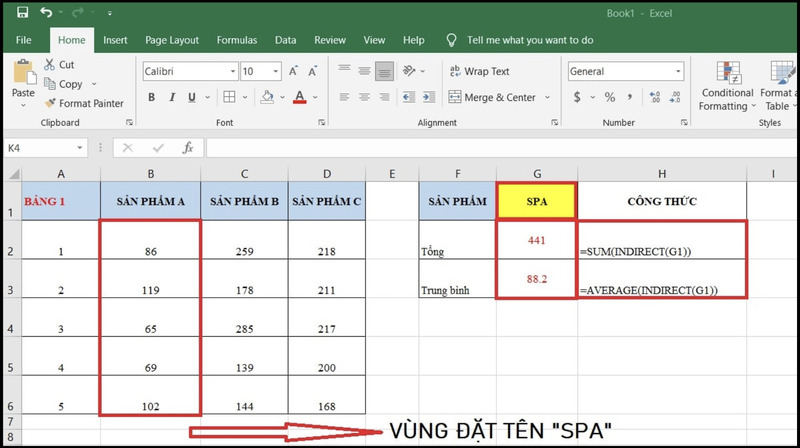Click the formula bar input area
This screenshot has height=448, width=800.
502,148
